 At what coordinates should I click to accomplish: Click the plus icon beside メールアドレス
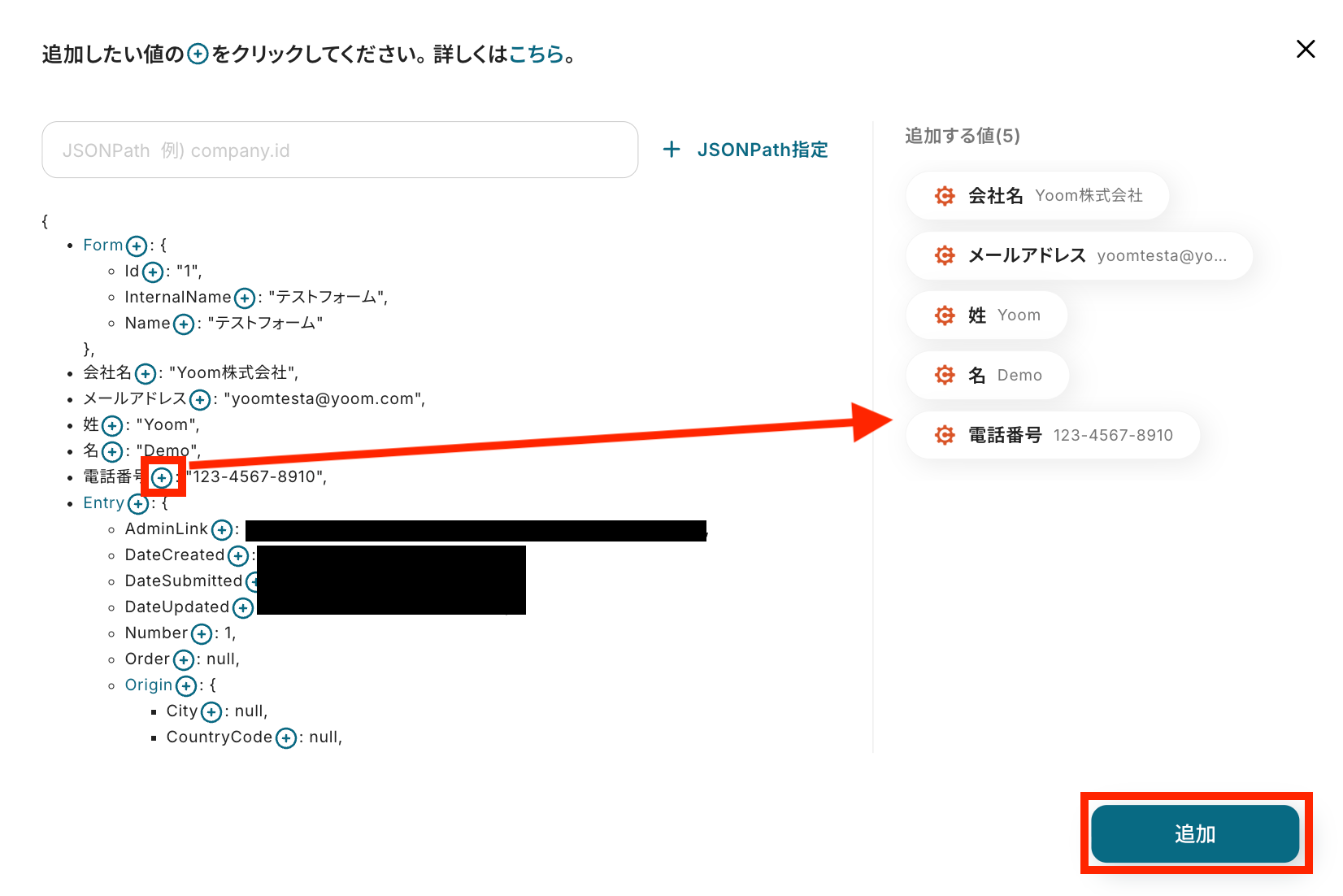(200, 399)
